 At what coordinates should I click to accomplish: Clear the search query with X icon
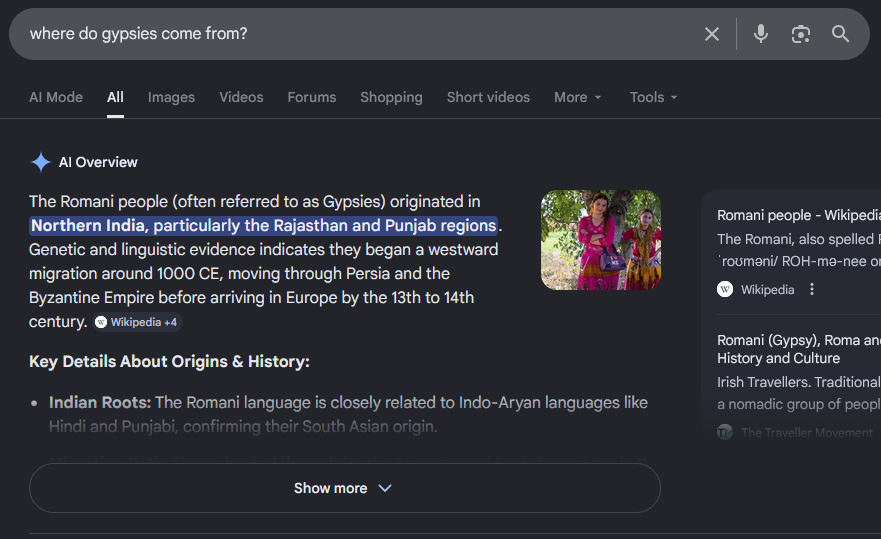pos(711,34)
